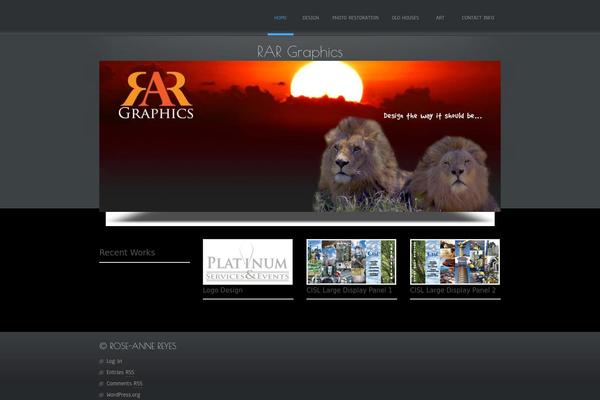
Task: Select the Art navigation item
Action: click(440, 18)
